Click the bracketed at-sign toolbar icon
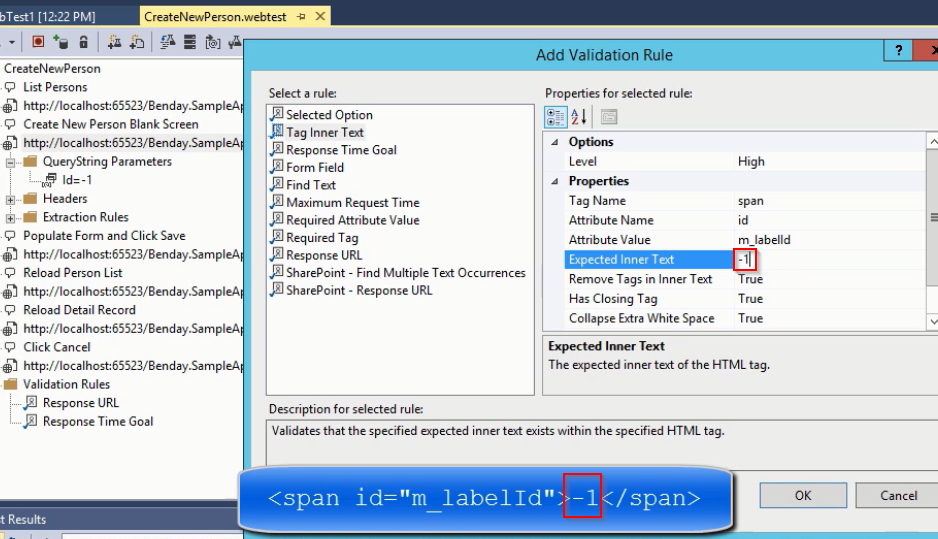Image resolution: width=938 pixels, height=539 pixels. tap(212, 42)
